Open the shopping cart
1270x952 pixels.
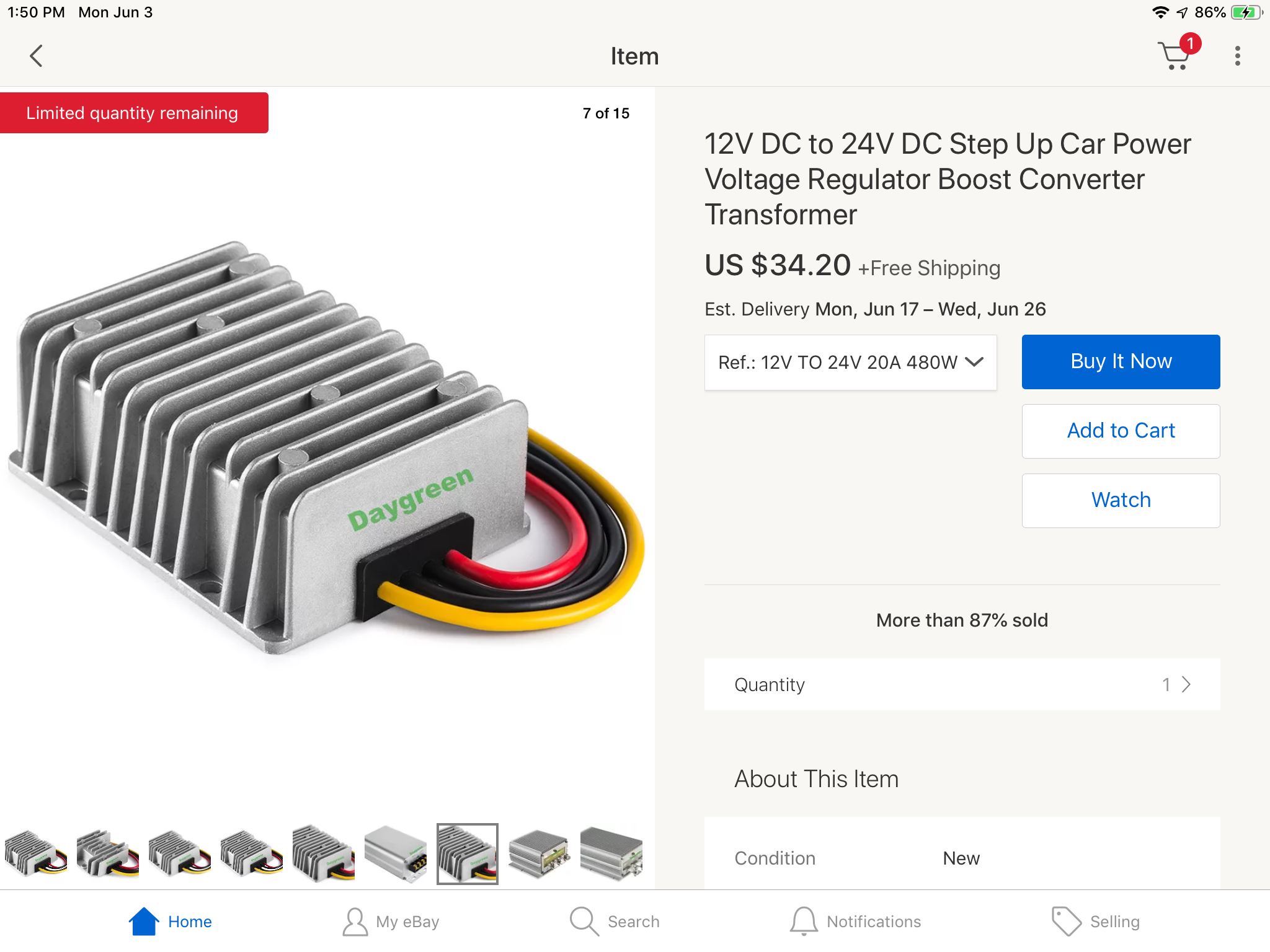coord(1175,56)
